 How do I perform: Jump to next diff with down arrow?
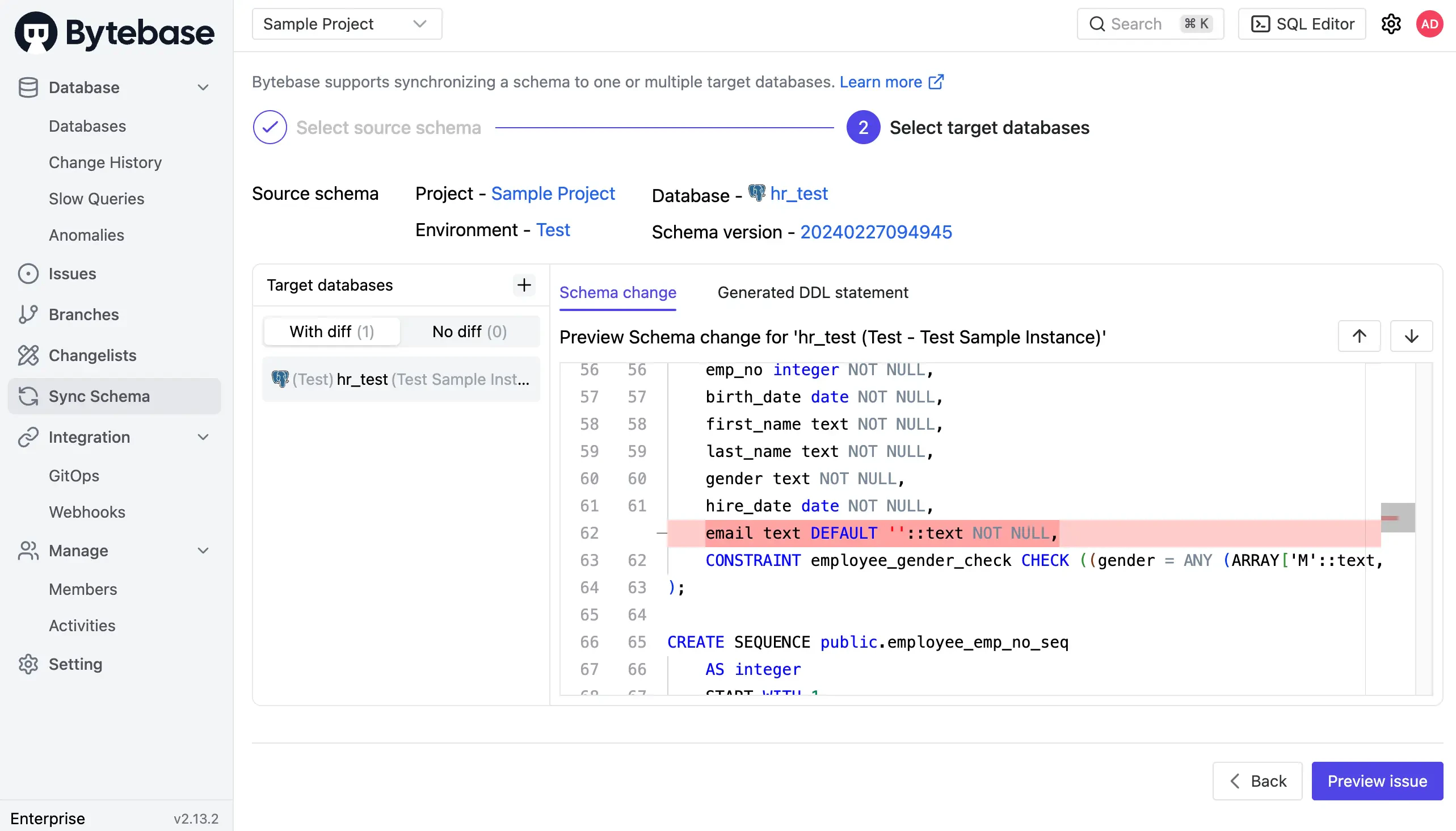point(1411,336)
